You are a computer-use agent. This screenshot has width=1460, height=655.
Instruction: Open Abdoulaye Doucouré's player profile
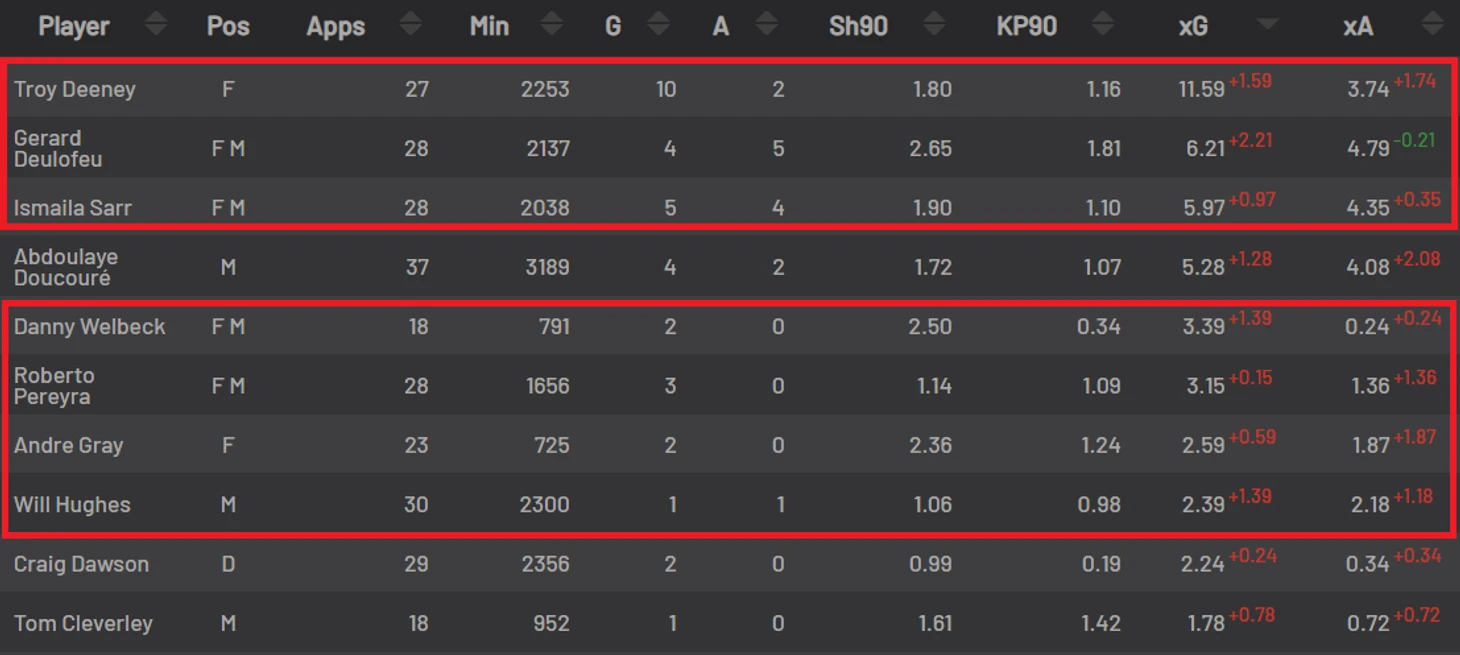pyautogui.click(x=66, y=267)
